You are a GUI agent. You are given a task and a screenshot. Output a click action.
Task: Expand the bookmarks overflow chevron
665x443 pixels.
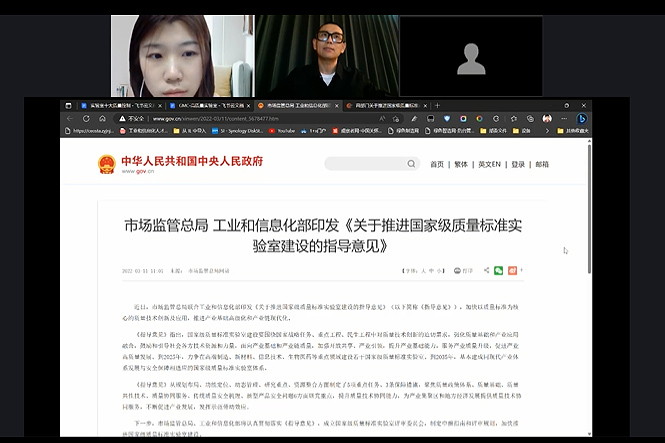[x=547, y=131]
